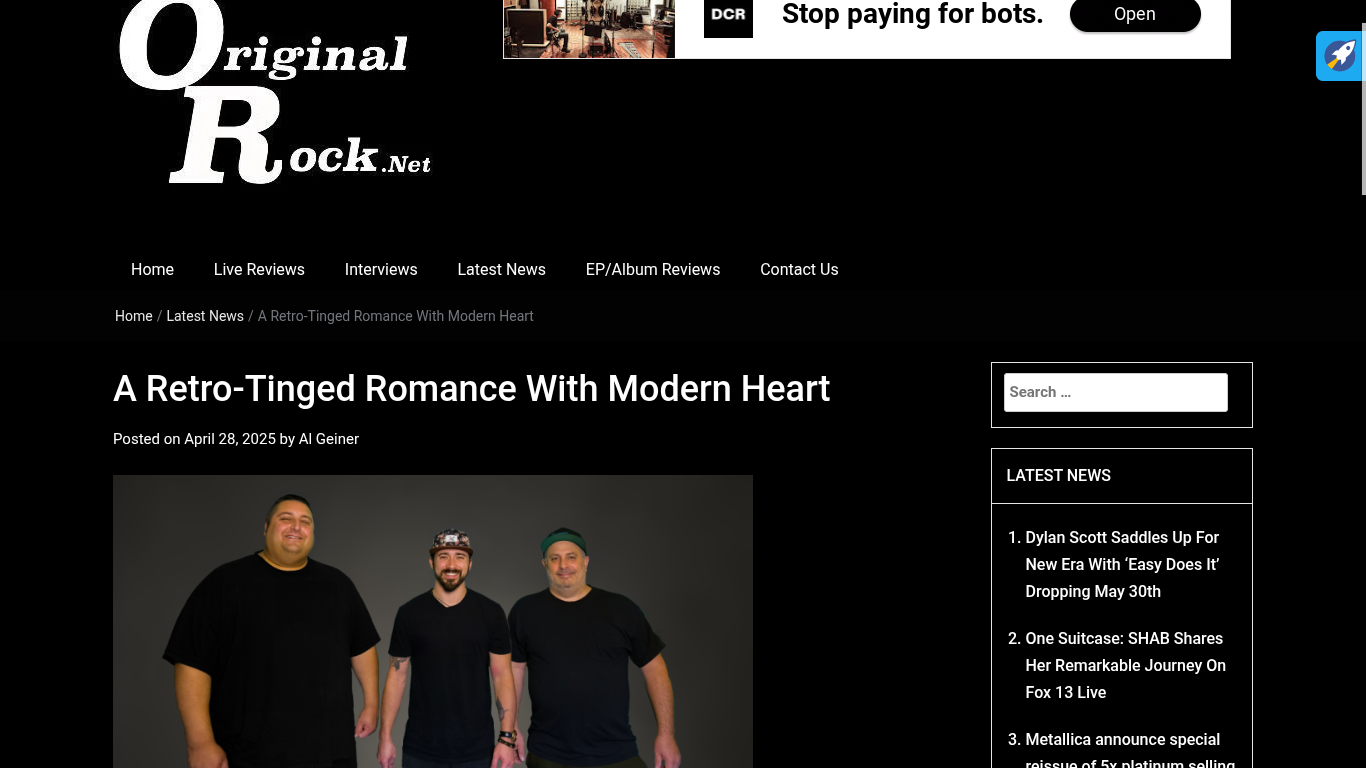Click the DCR logo in the ad
The image size is (1366, 768).
pyautogui.click(x=728, y=18)
